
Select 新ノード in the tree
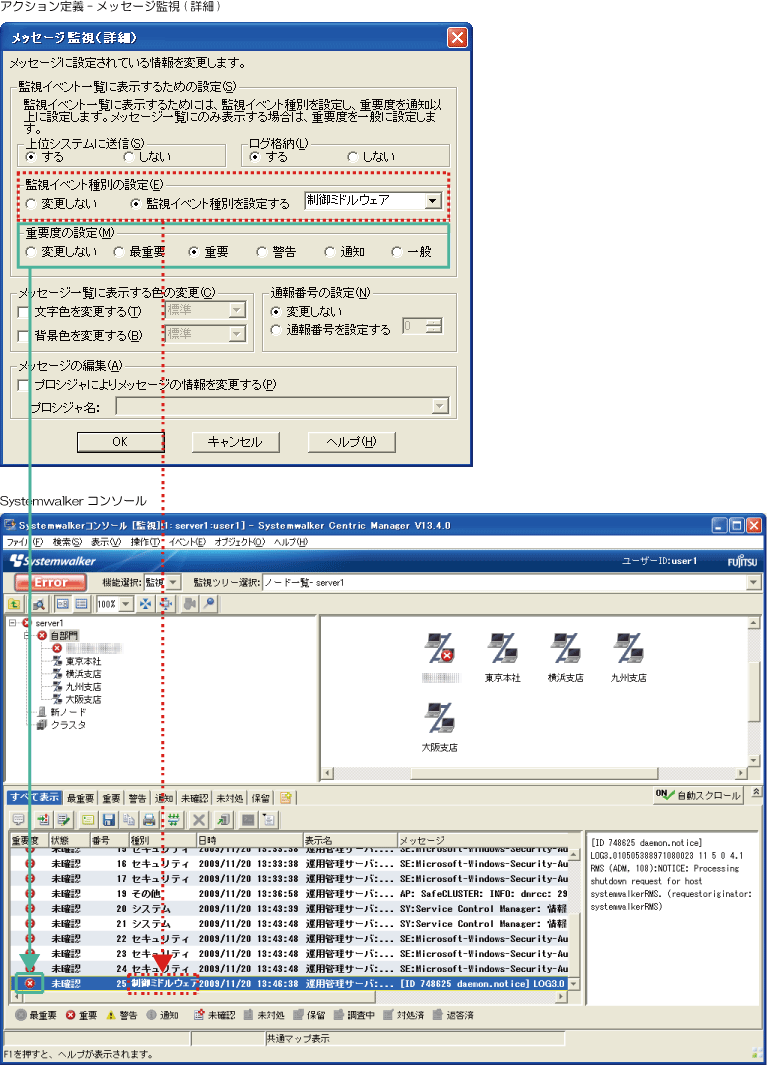pos(63,712)
